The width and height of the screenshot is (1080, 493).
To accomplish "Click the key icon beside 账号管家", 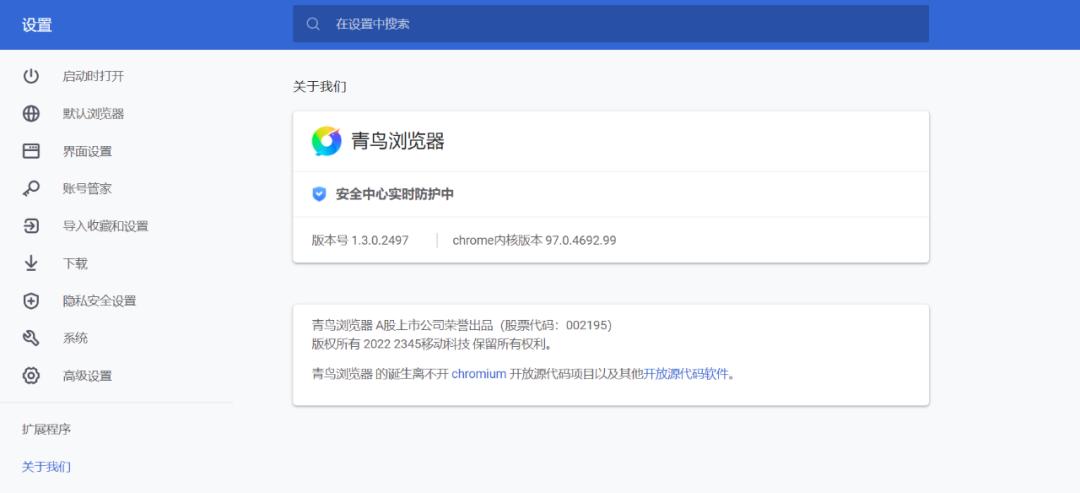I will coord(31,189).
